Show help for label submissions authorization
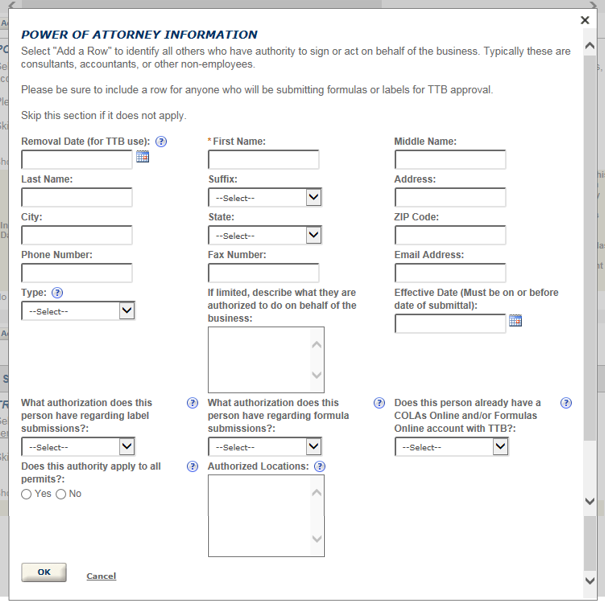Viewport: 605px width, 607px height. click(x=192, y=403)
